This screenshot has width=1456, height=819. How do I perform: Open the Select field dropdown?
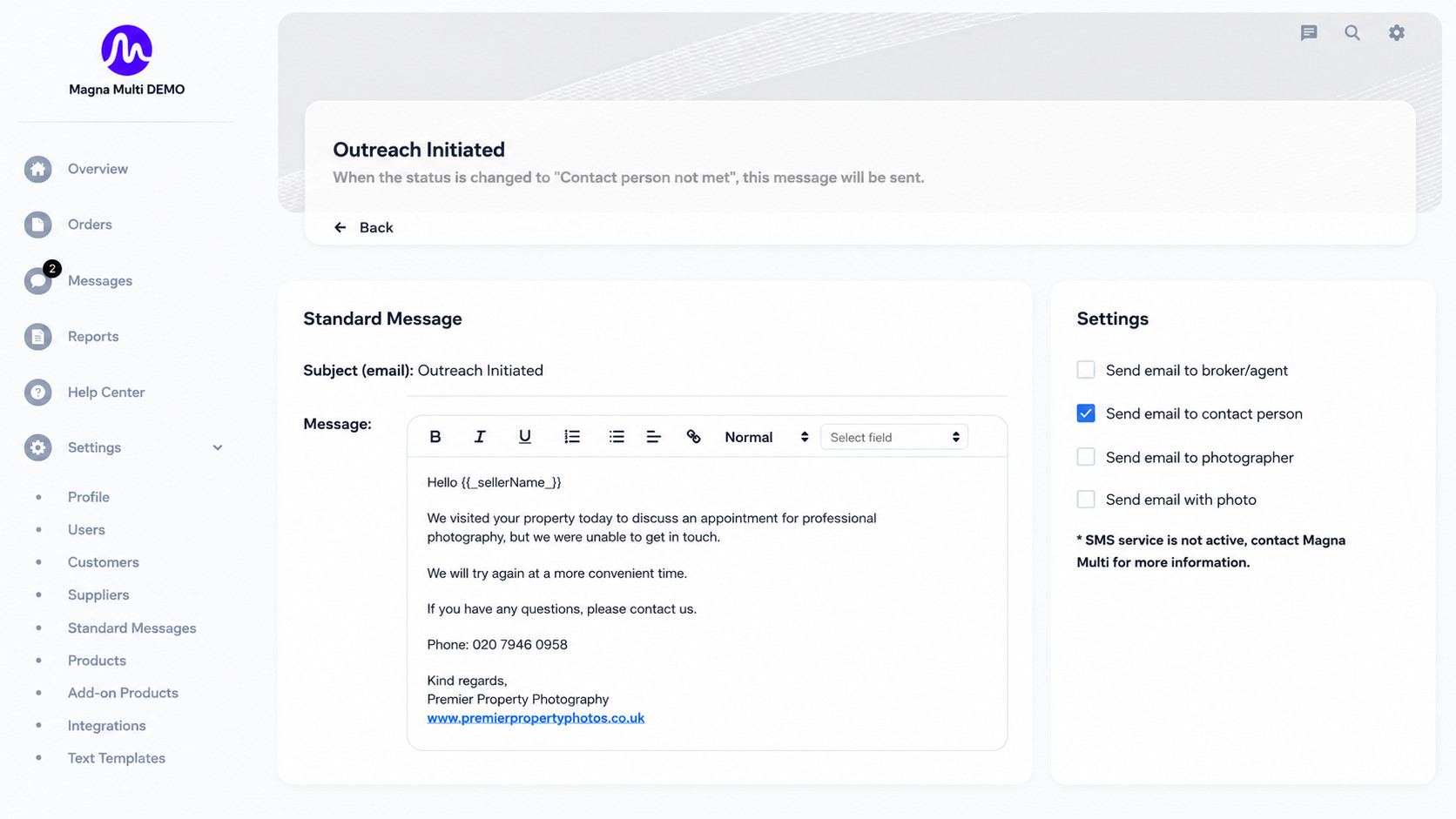[894, 437]
